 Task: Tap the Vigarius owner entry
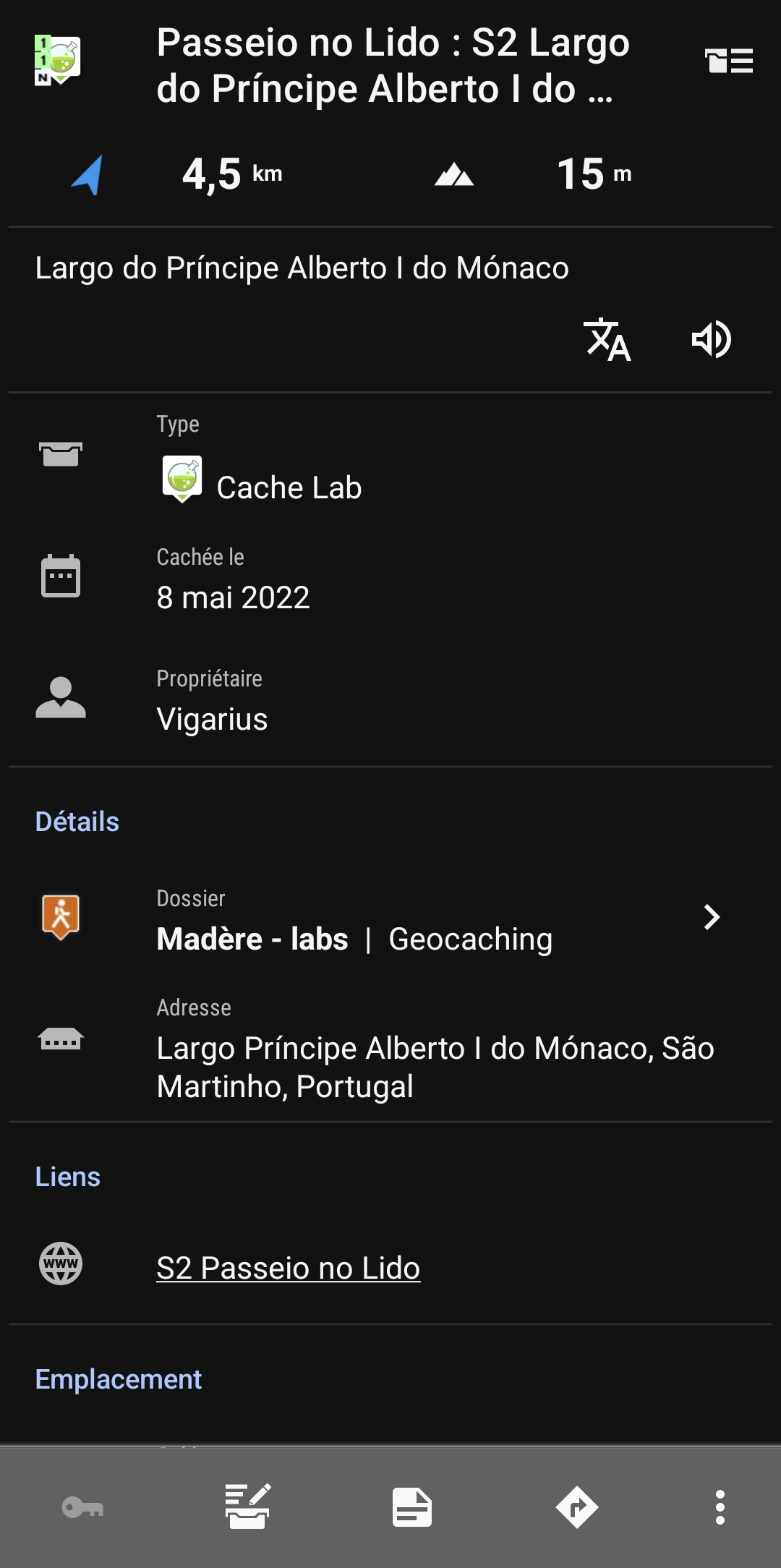212,719
